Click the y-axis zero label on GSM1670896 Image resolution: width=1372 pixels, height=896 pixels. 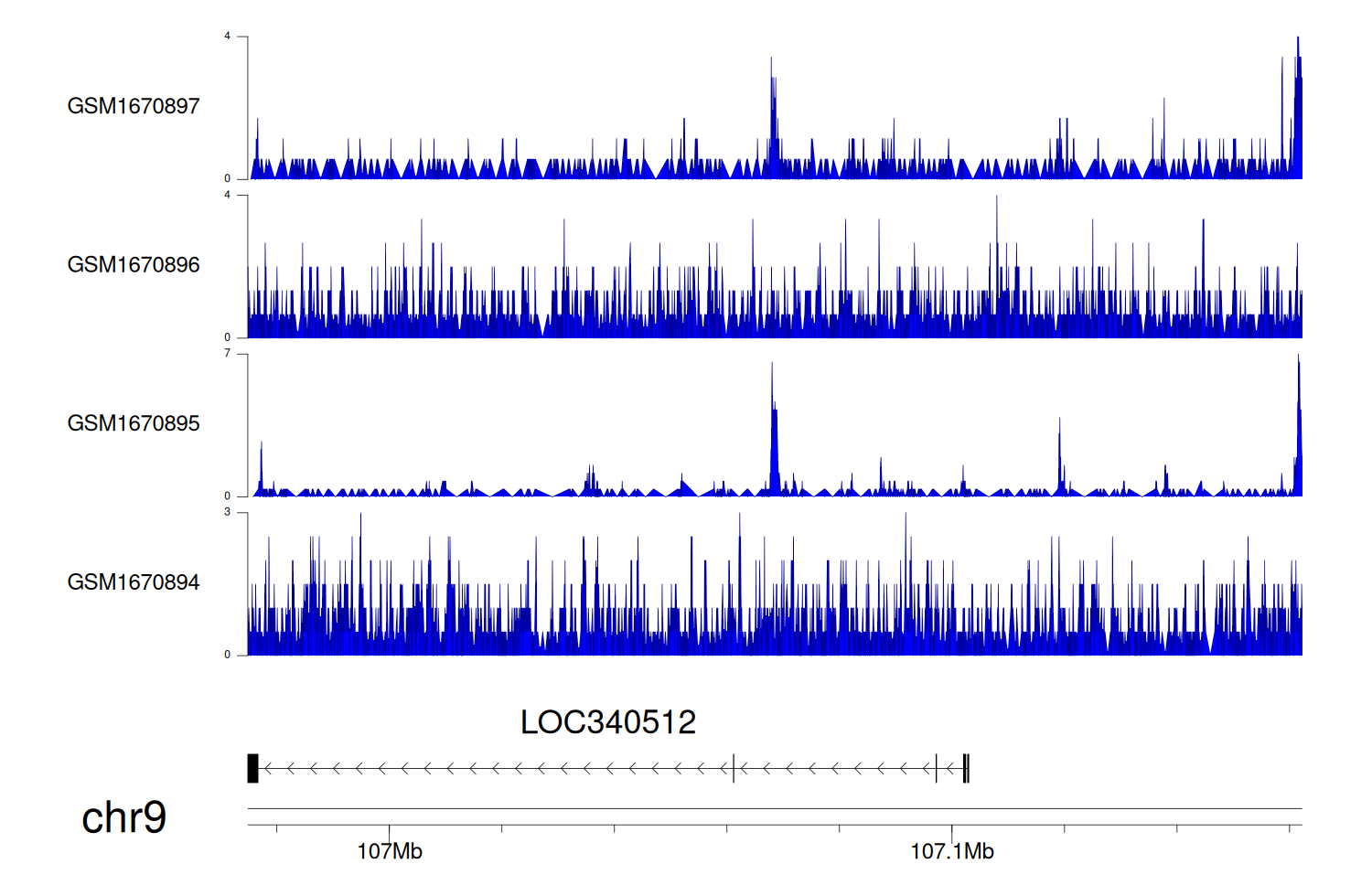228,337
